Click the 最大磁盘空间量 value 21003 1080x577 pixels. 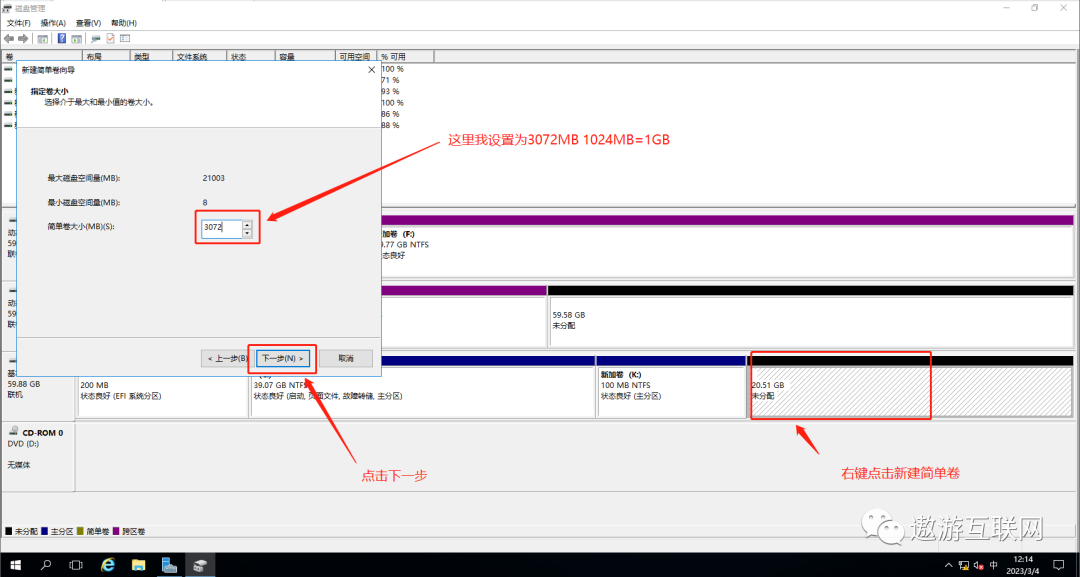[214, 178]
